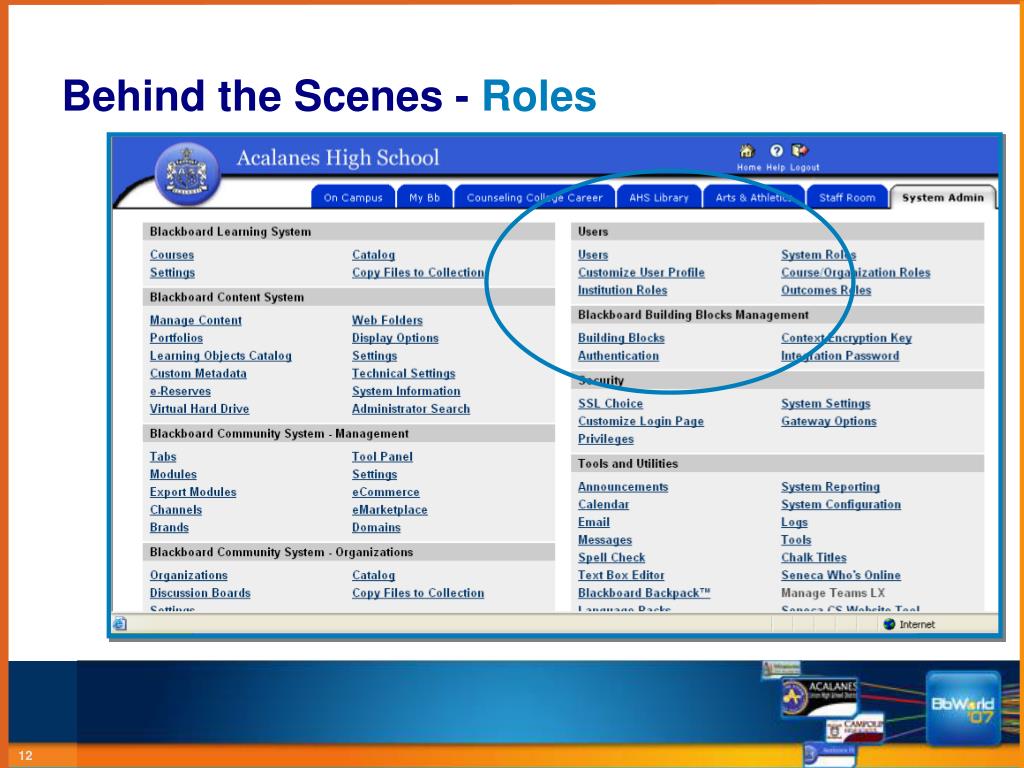Open System Reporting link
The image size is (1024, 768).
pos(830,487)
